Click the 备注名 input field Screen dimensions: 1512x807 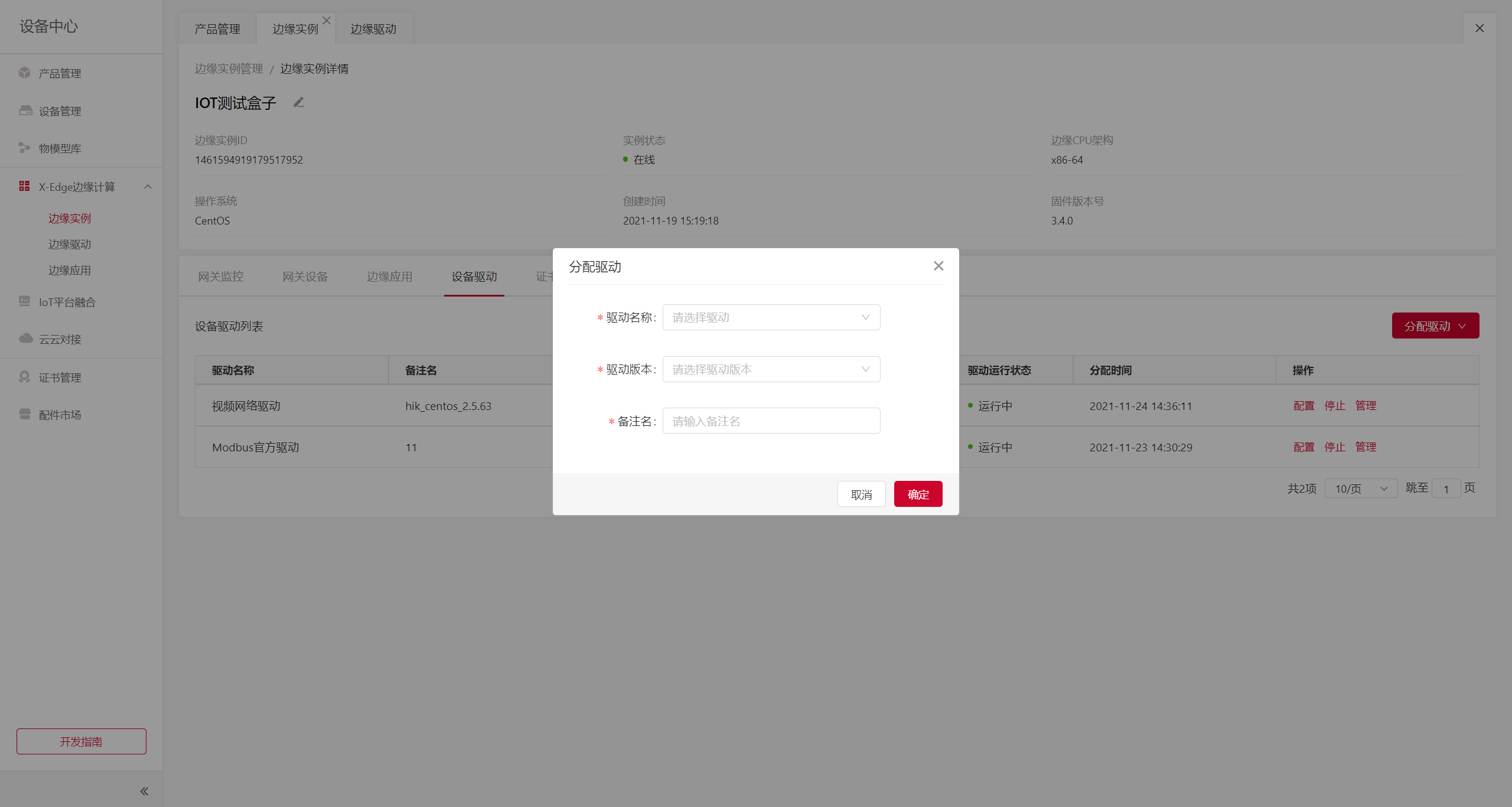pyautogui.click(x=771, y=421)
